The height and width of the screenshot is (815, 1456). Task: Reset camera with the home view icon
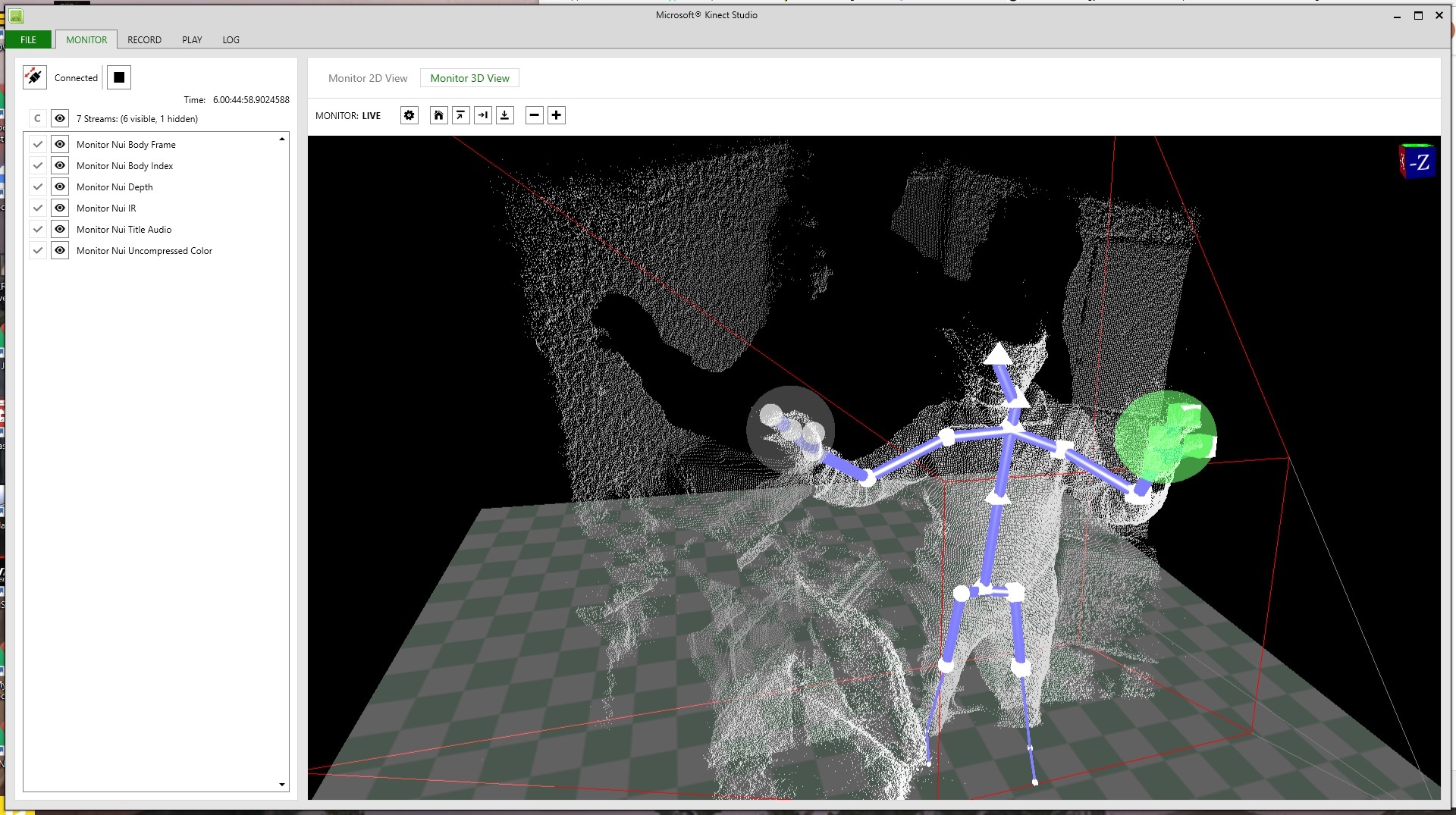(x=438, y=115)
